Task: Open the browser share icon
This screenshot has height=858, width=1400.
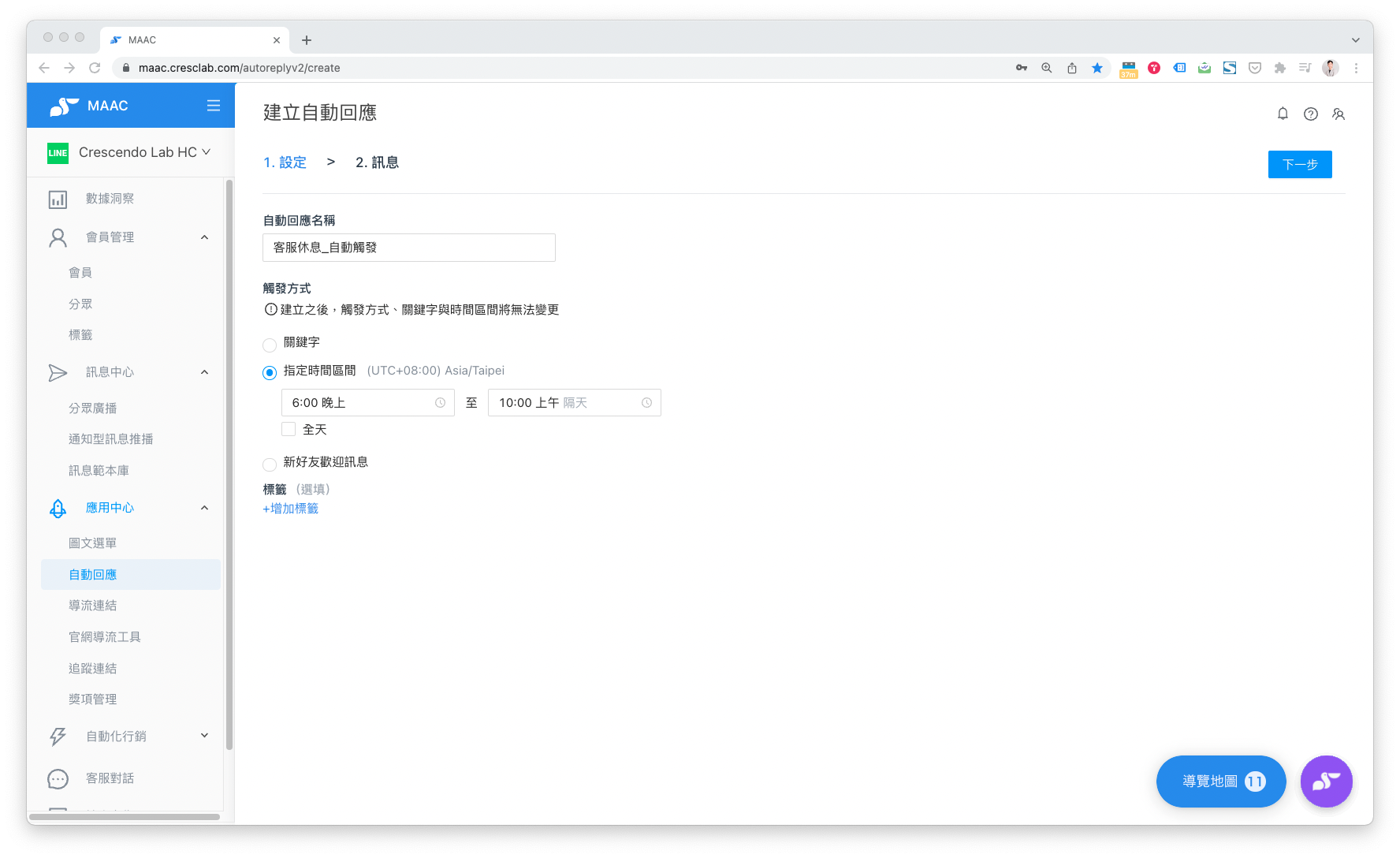Action: [1072, 68]
